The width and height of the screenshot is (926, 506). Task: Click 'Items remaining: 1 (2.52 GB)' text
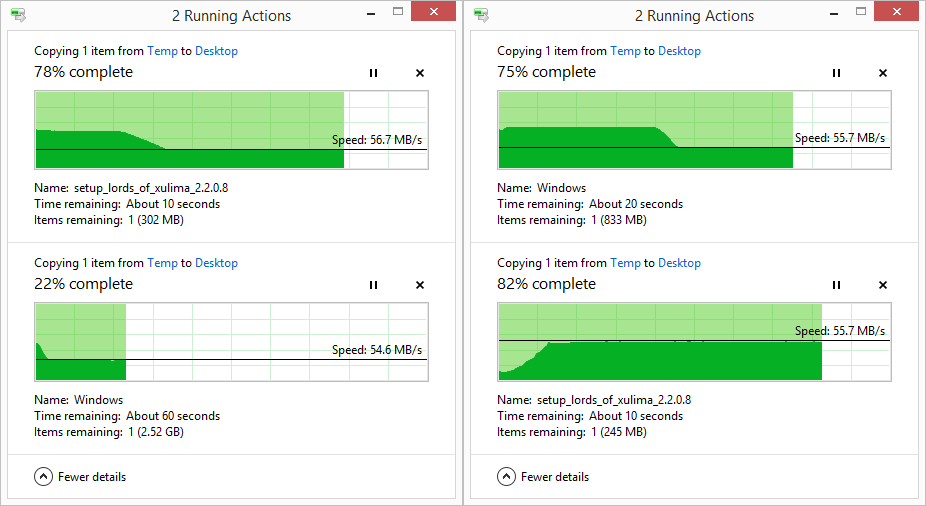pos(109,432)
